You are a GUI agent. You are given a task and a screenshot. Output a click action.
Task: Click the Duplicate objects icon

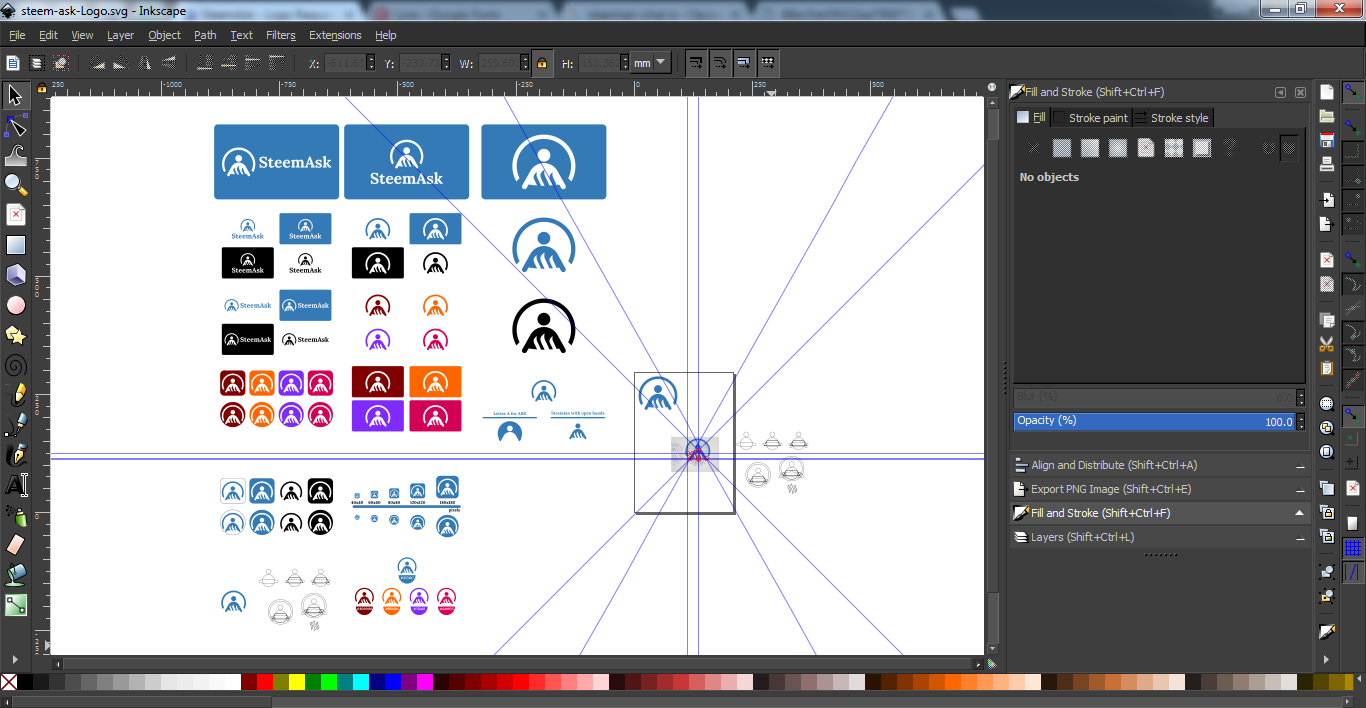click(x=1327, y=488)
